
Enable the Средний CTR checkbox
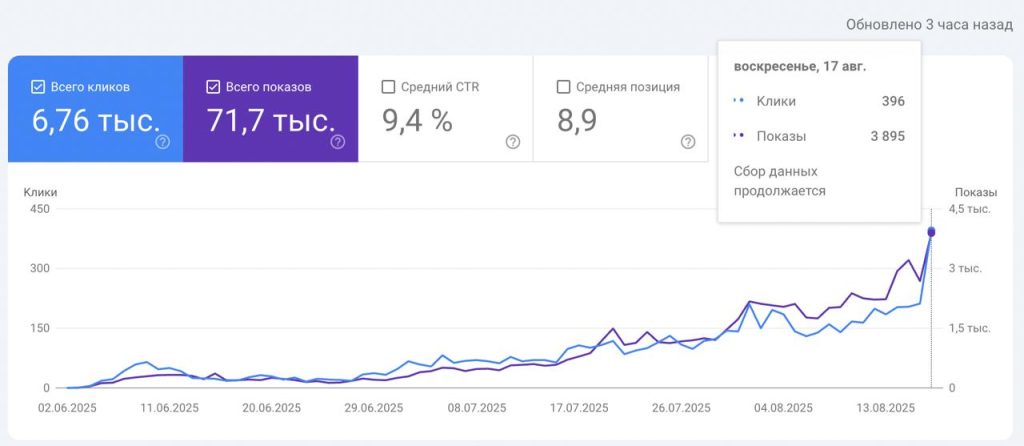coord(388,87)
